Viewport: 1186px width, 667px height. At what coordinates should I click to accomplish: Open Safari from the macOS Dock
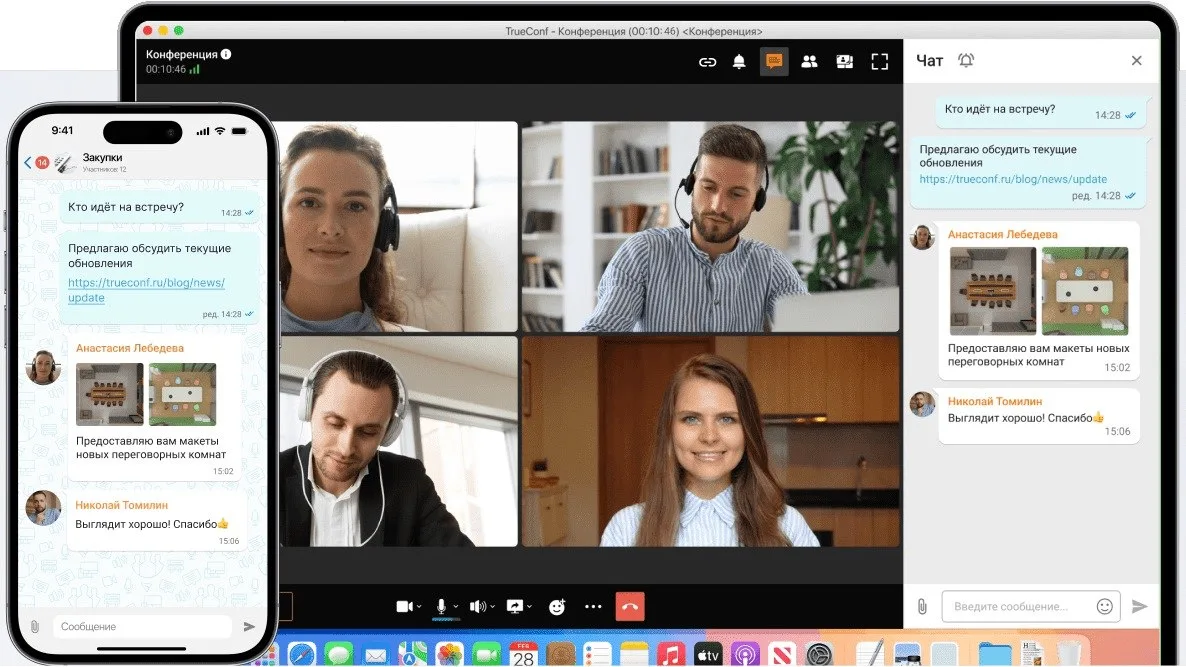tap(301, 654)
